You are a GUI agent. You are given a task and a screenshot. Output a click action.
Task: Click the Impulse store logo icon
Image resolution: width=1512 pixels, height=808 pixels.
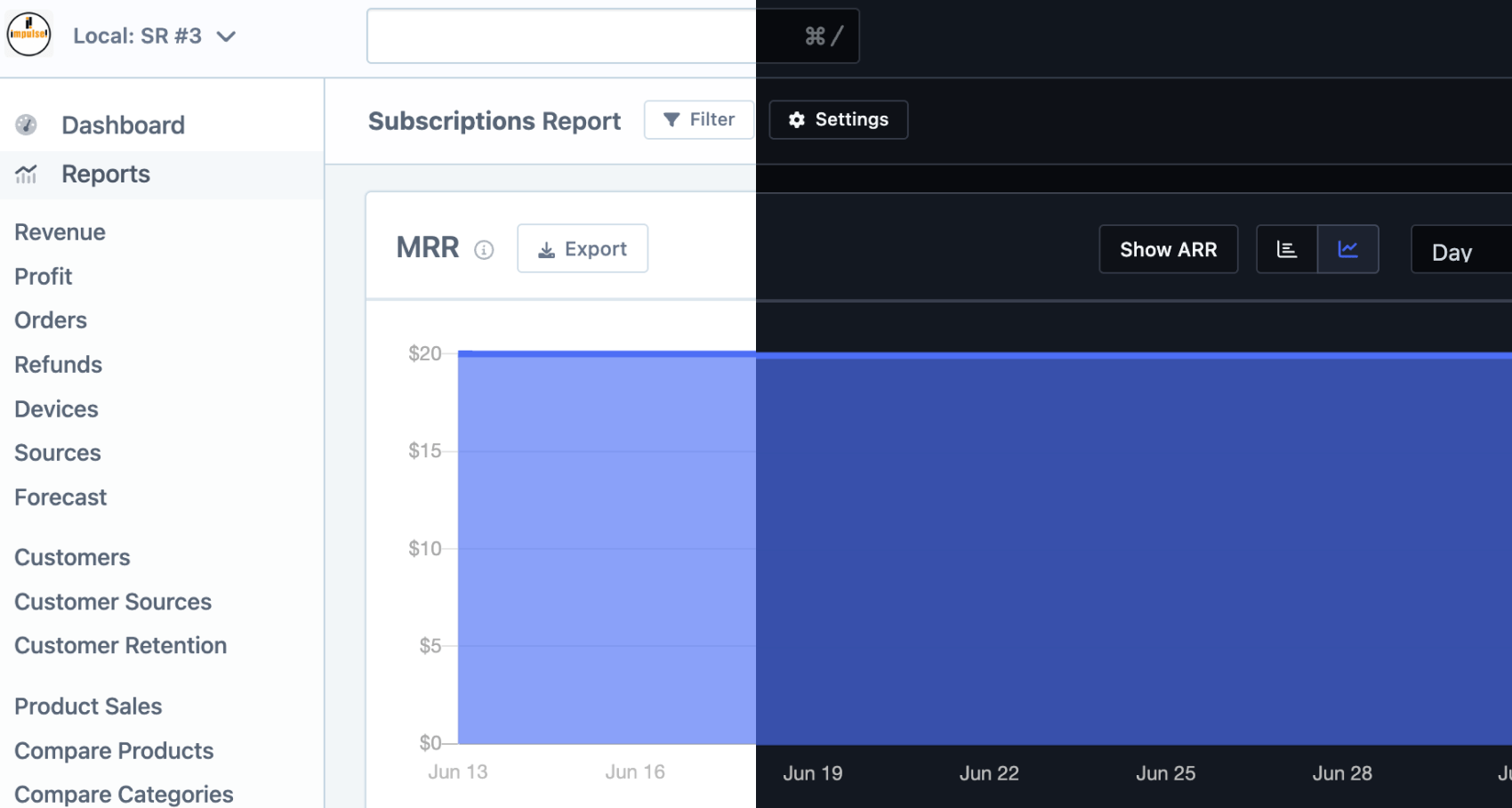28,35
